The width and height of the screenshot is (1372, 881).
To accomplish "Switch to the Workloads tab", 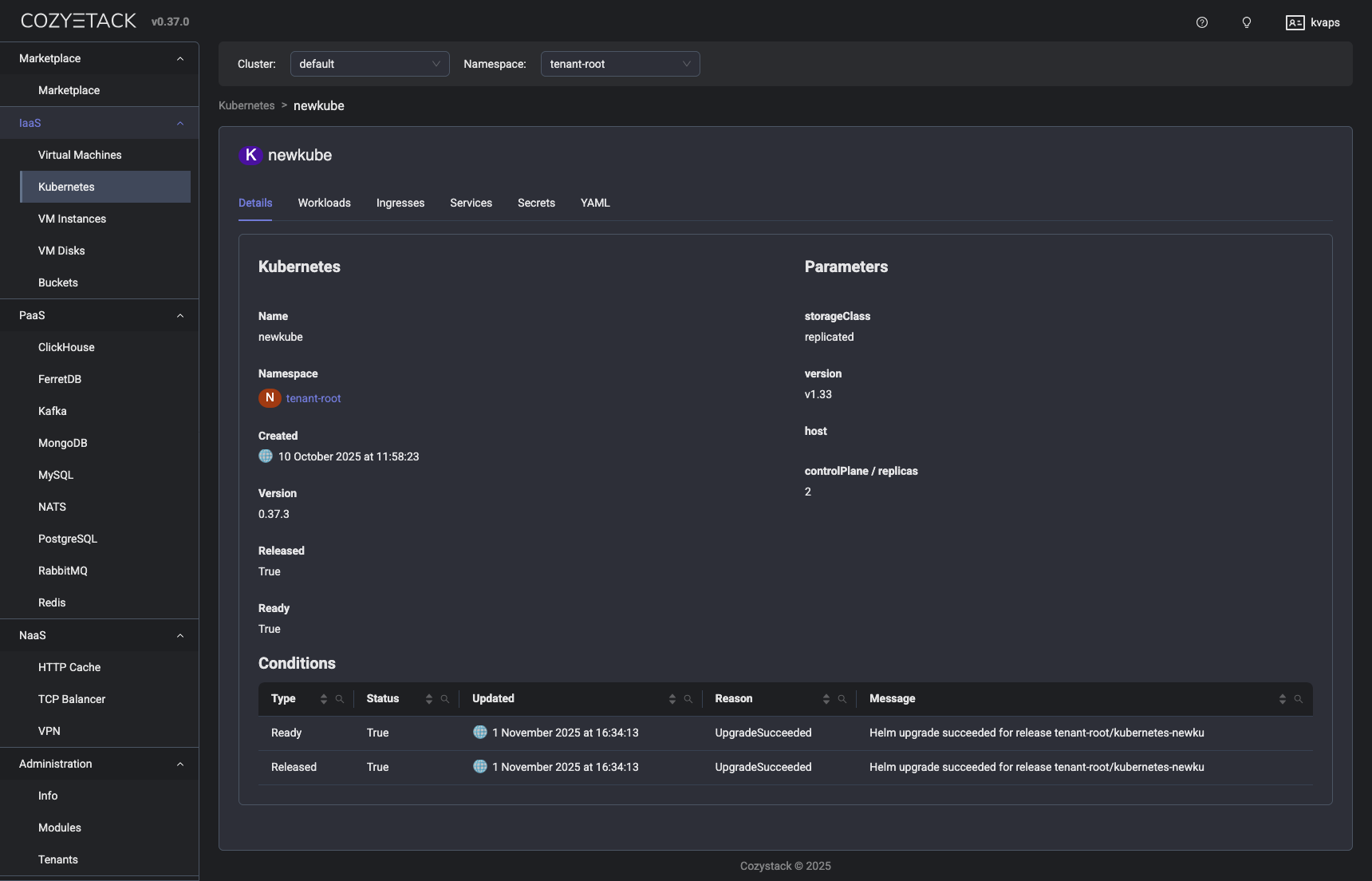I will [324, 203].
